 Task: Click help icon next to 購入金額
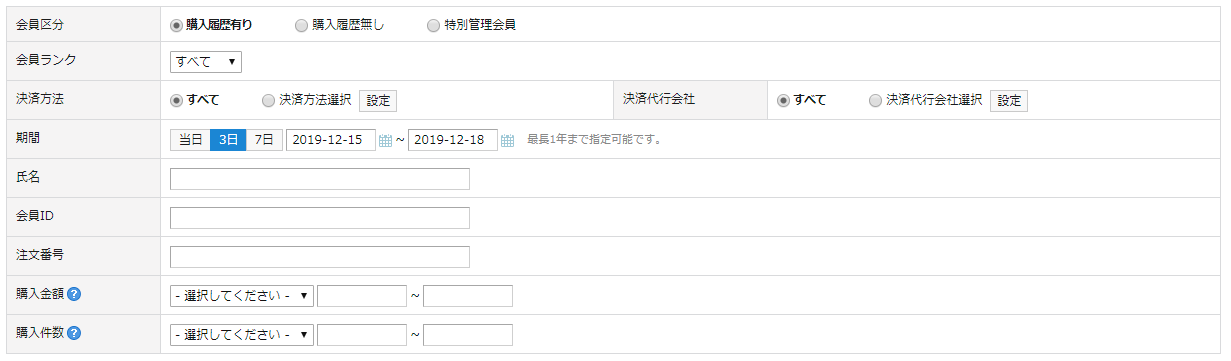point(75,295)
